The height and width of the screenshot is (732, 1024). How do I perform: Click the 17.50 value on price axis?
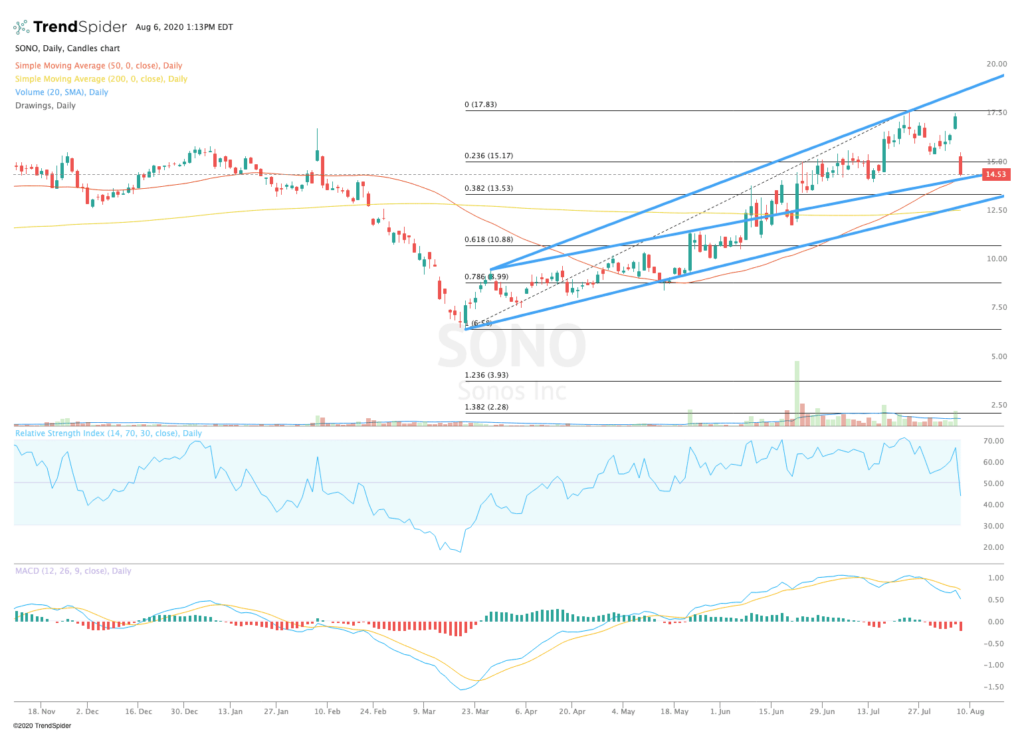997,112
